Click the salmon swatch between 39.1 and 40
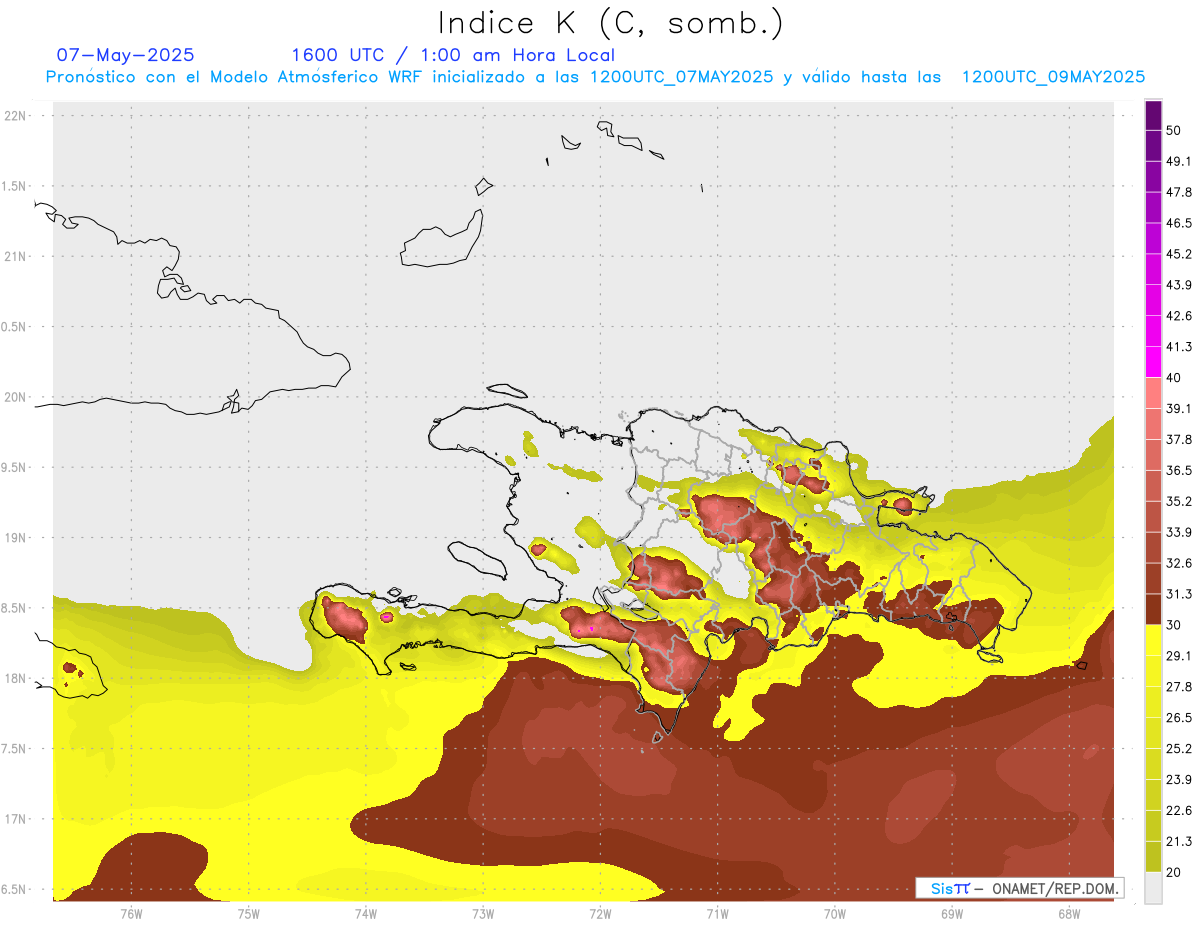Screen dimensions: 1200x927 pyautogui.click(x=1153, y=393)
